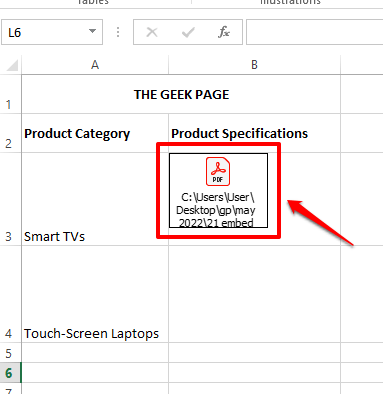The image size is (383, 394).
Task: Click the THE GEEK PAGE title cell
Action: [181, 95]
